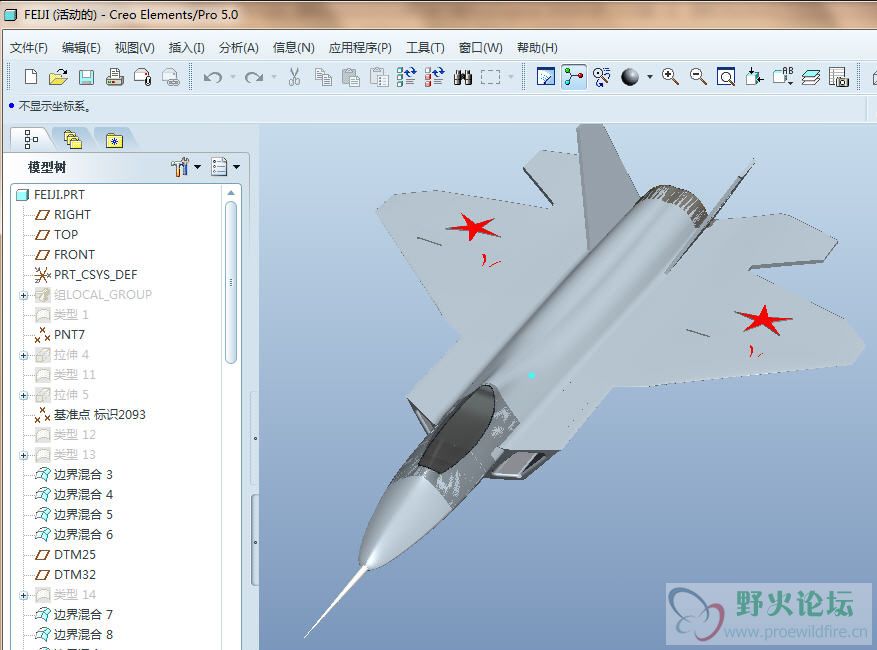Click the paste clipboard icon

351,77
